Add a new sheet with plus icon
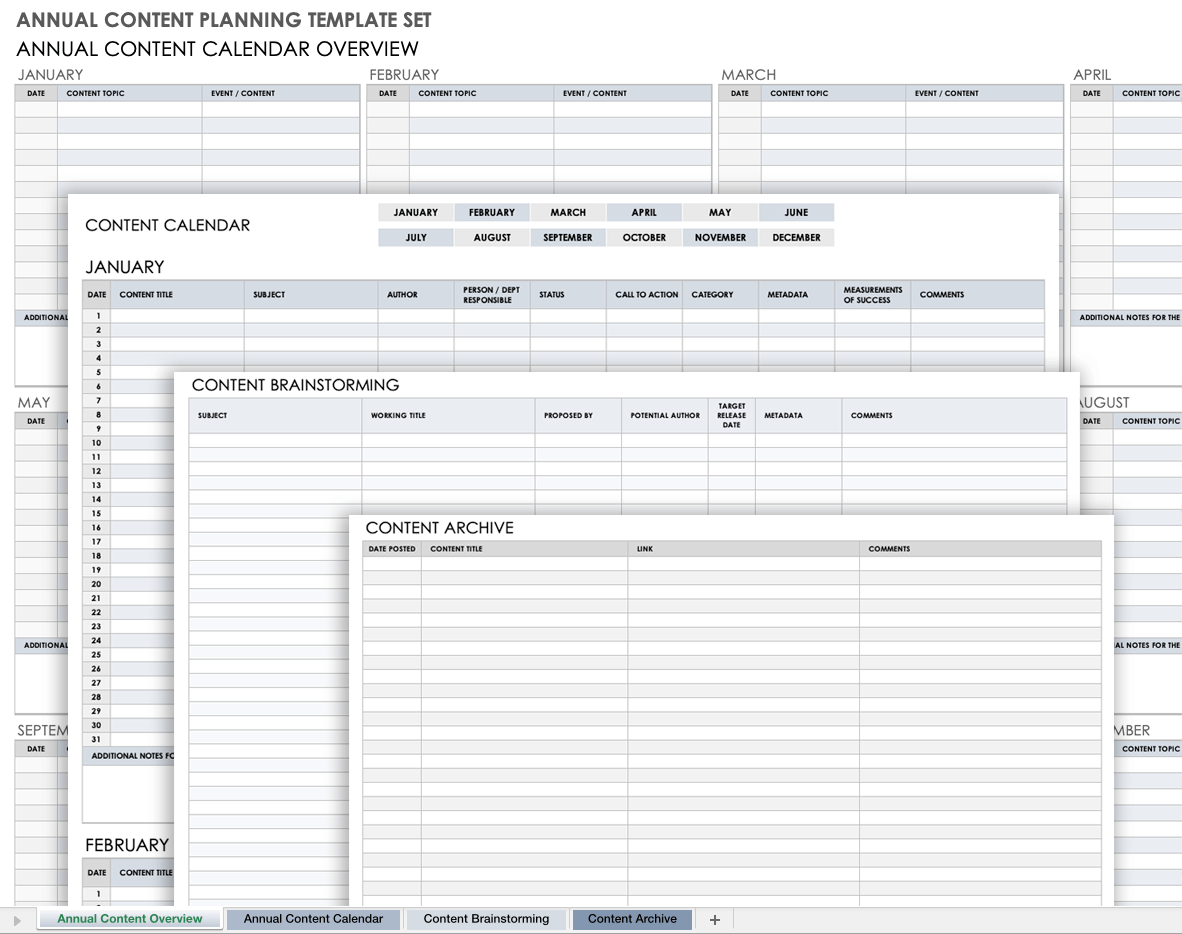This screenshot has width=1182, height=934. [x=714, y=920]
